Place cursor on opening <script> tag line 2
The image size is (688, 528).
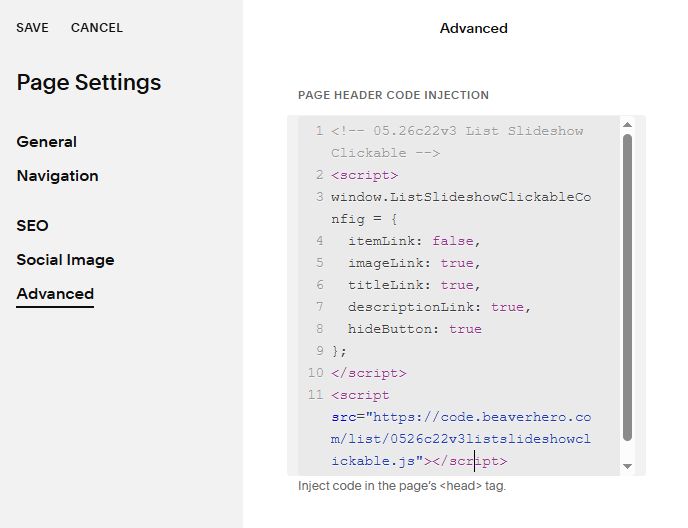365,175
